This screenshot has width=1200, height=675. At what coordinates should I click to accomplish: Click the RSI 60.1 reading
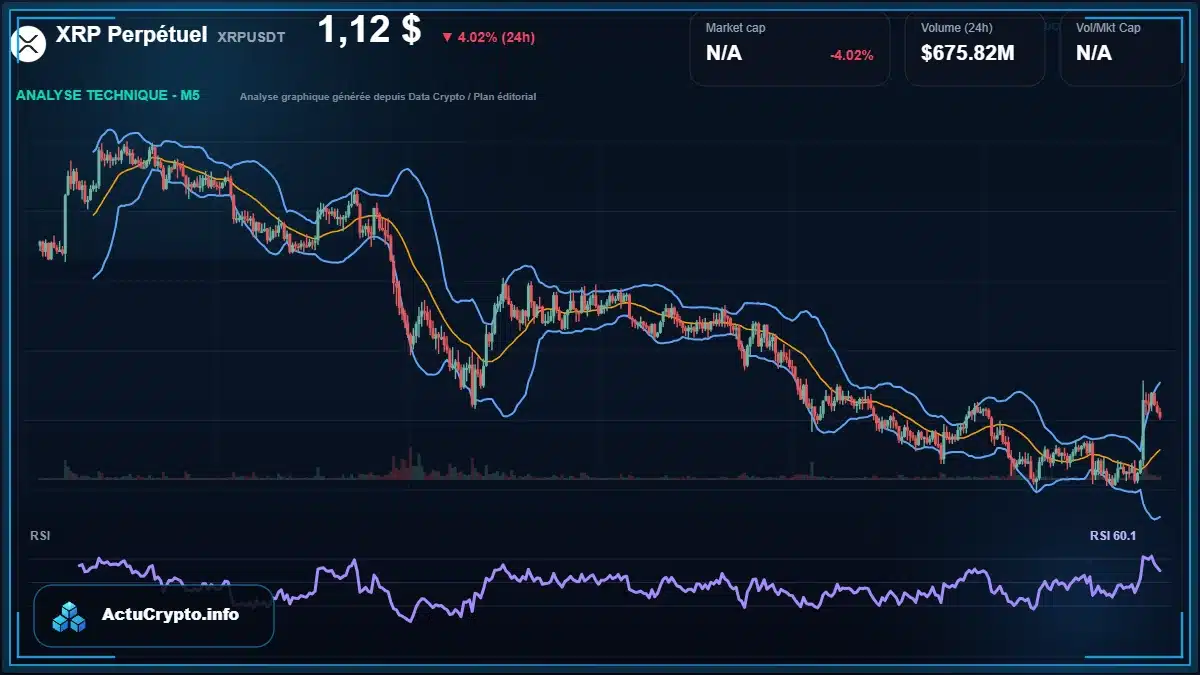click(1113, 536)
